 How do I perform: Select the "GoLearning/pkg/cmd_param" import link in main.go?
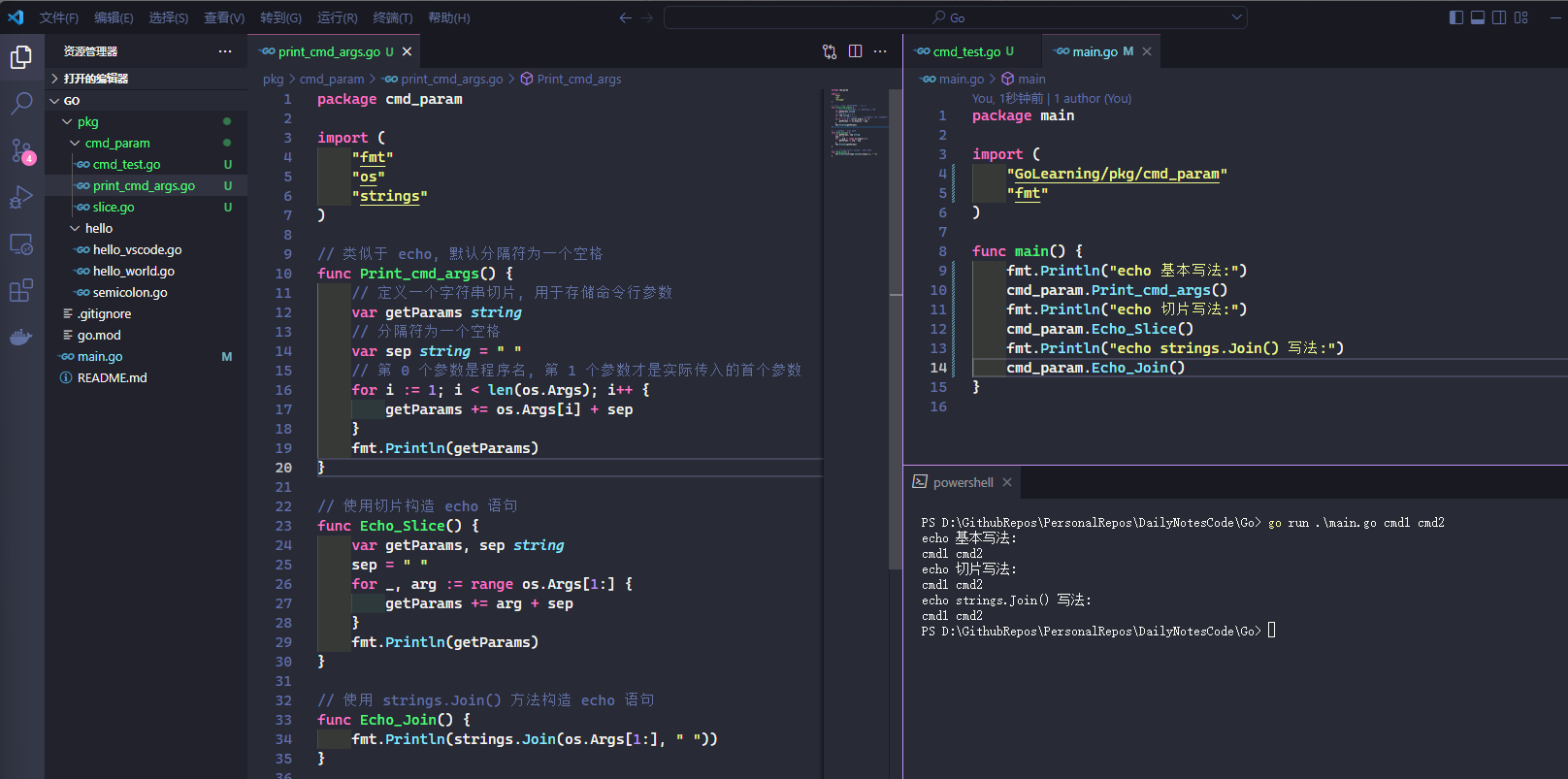coord(1117,174)
